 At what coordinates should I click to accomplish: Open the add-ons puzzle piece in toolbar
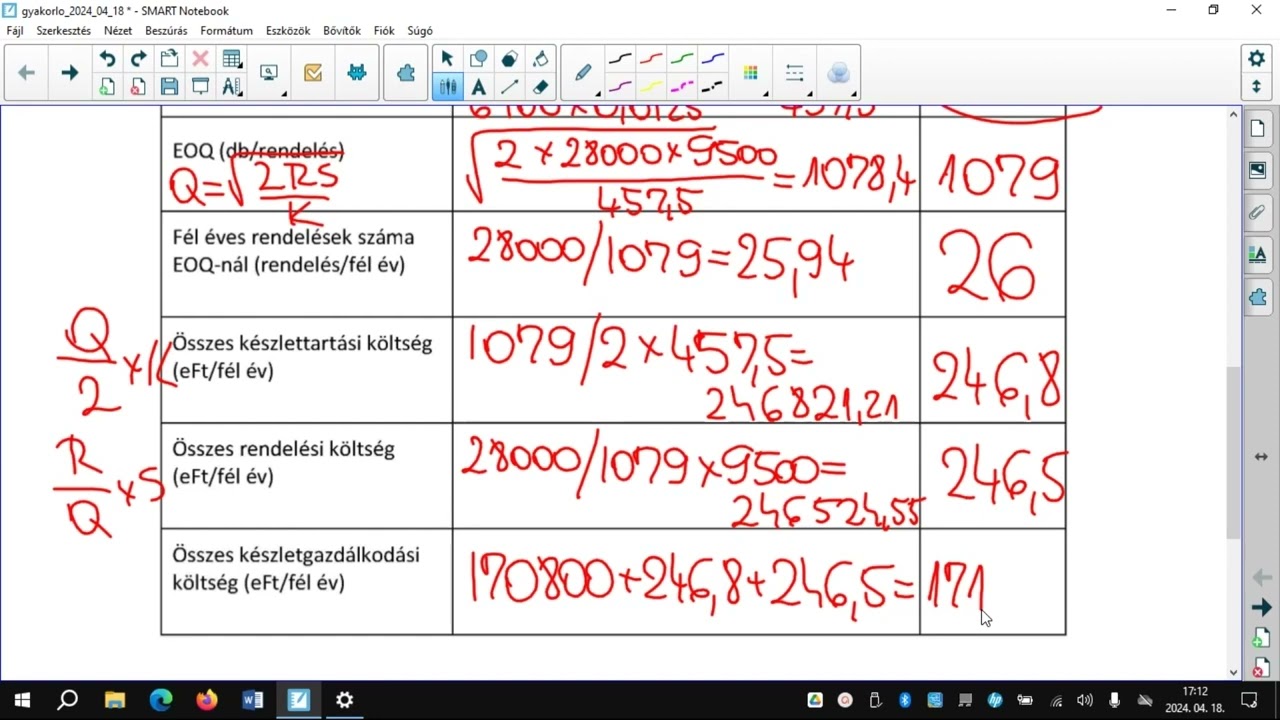pos(405,73)
